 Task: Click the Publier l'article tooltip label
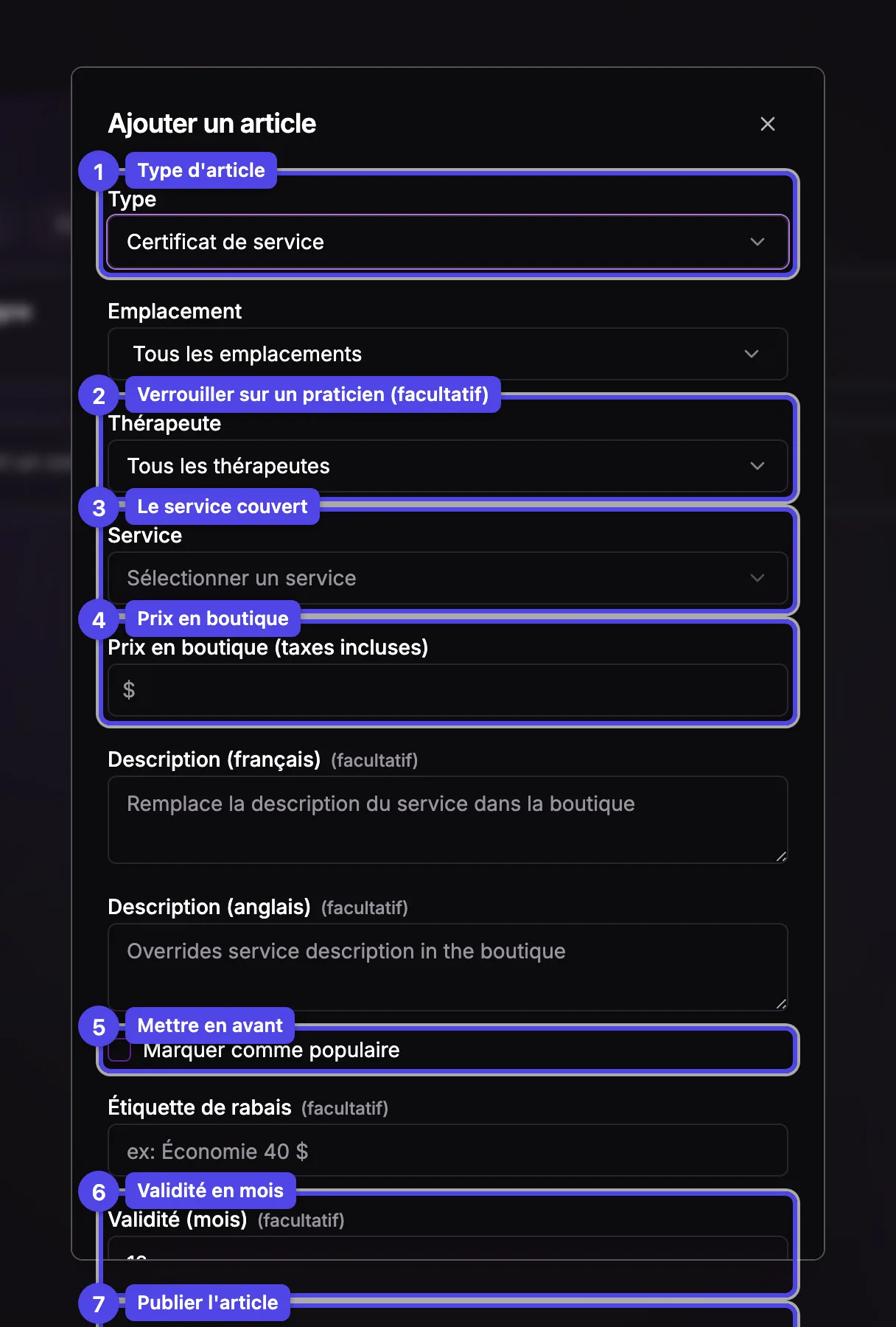[208, 1303]
